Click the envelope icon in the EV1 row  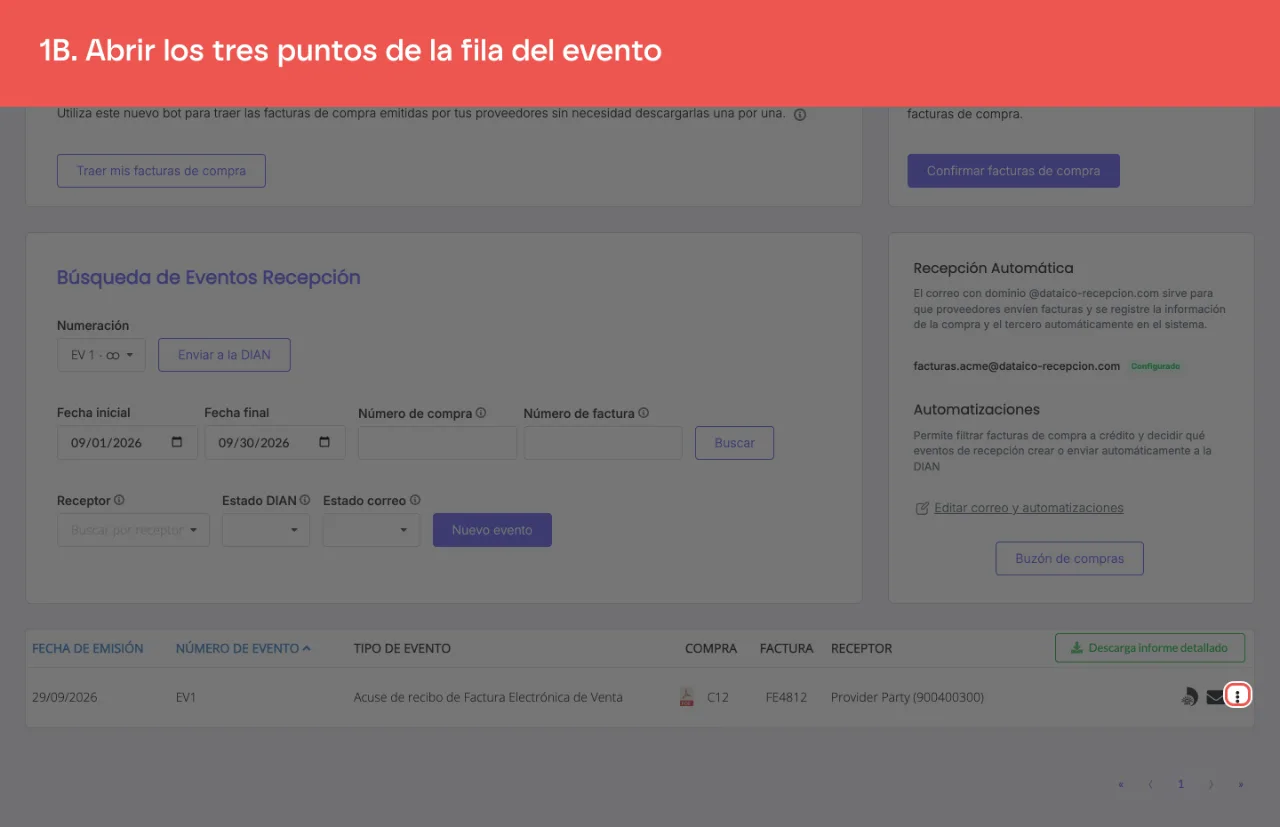(x=1215, y=697)
